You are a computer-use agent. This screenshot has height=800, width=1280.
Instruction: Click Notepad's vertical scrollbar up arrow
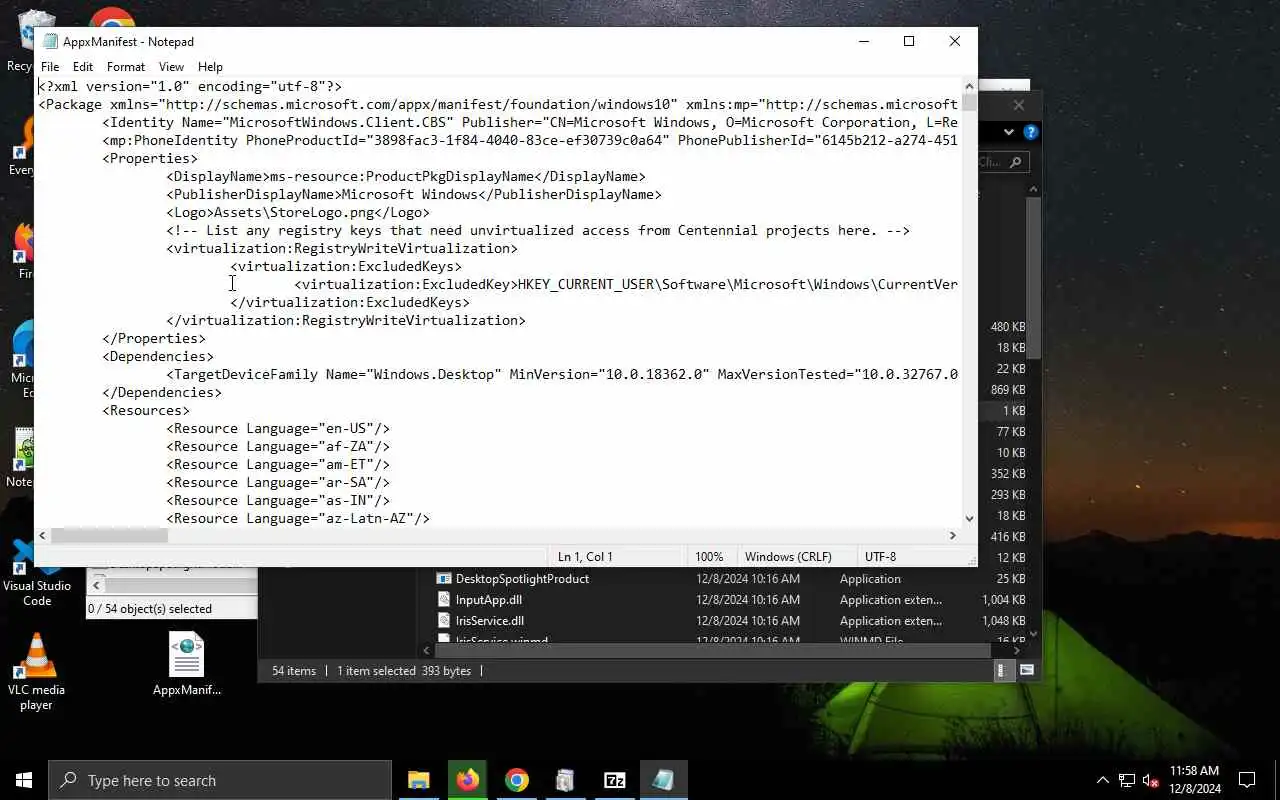969,87
